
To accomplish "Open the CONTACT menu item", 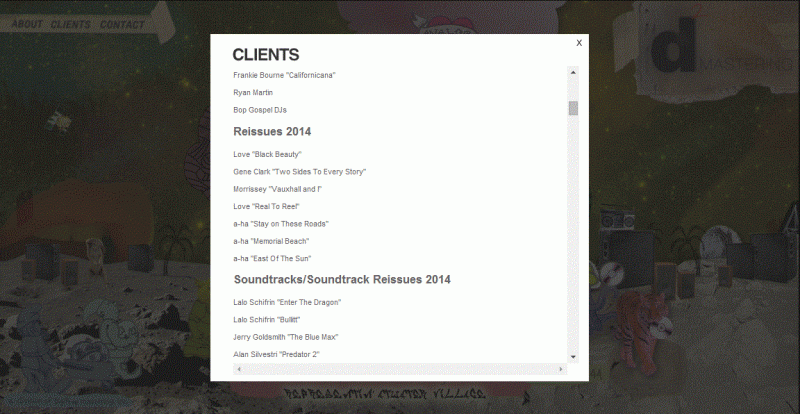I will pyautogui.click(x=122, y=25).
